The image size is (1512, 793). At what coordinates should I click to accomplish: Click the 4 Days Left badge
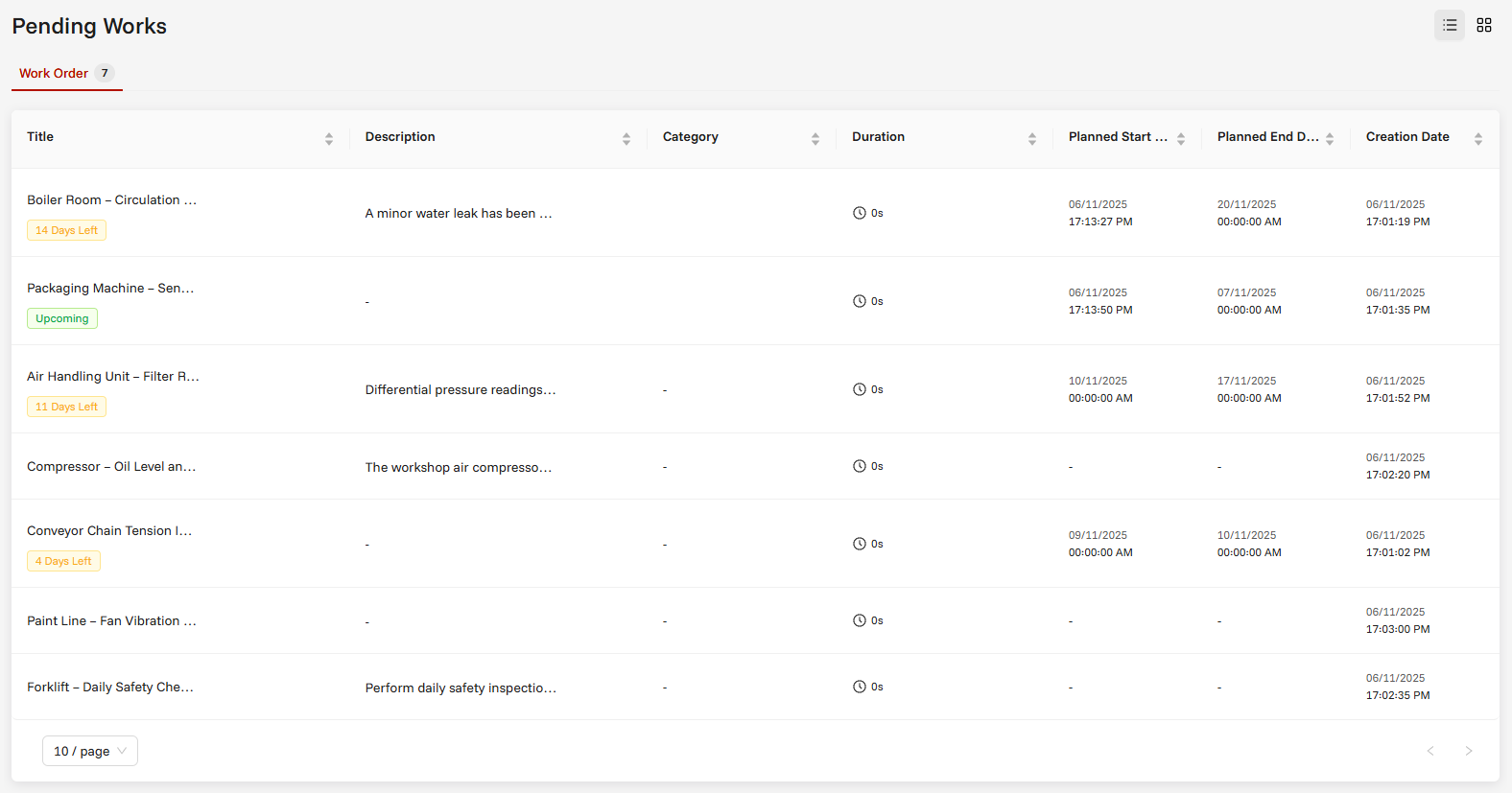(63, 561)
